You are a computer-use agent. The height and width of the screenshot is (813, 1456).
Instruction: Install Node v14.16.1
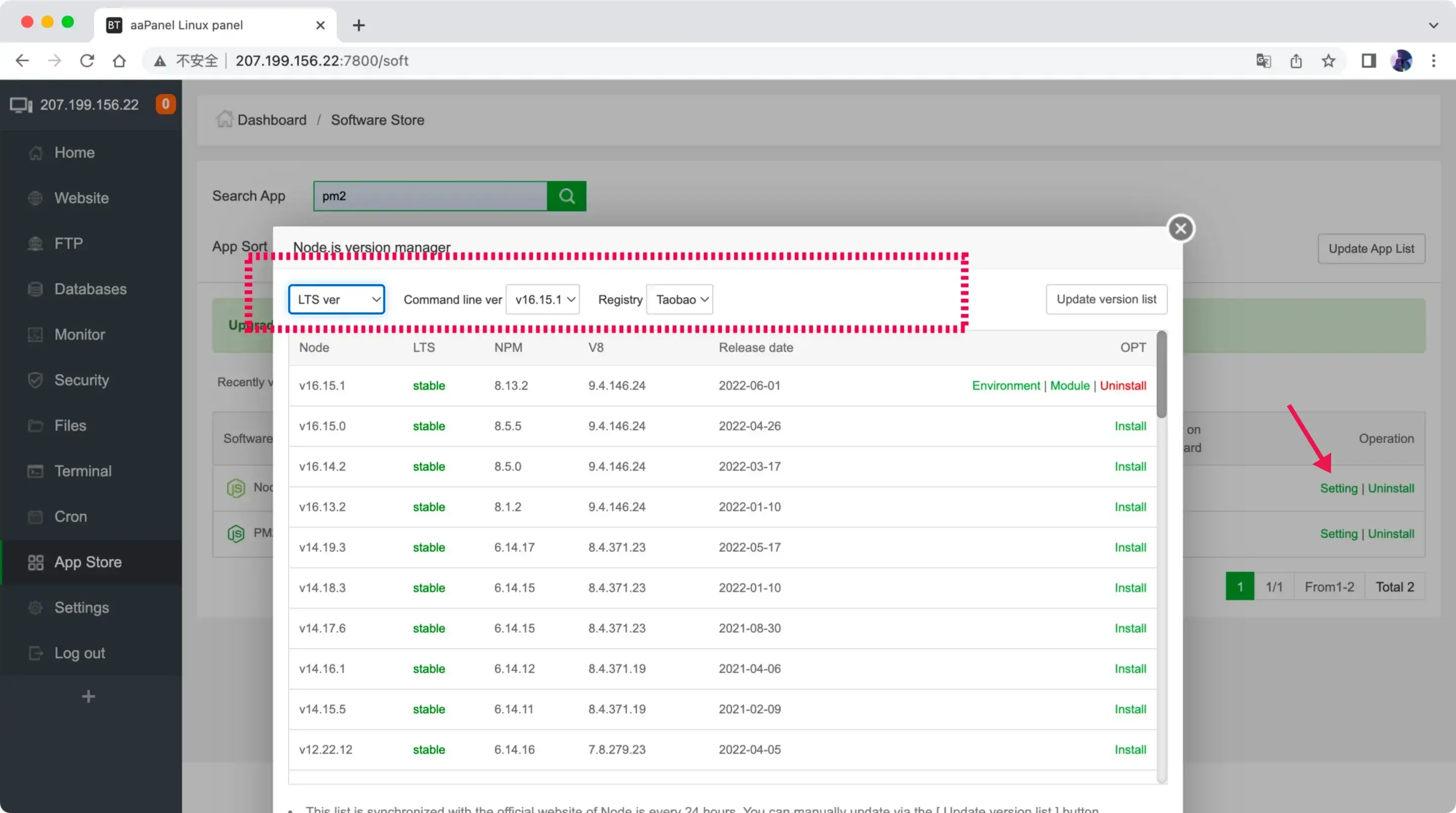pyautogui.click(x=1130, y=669)
